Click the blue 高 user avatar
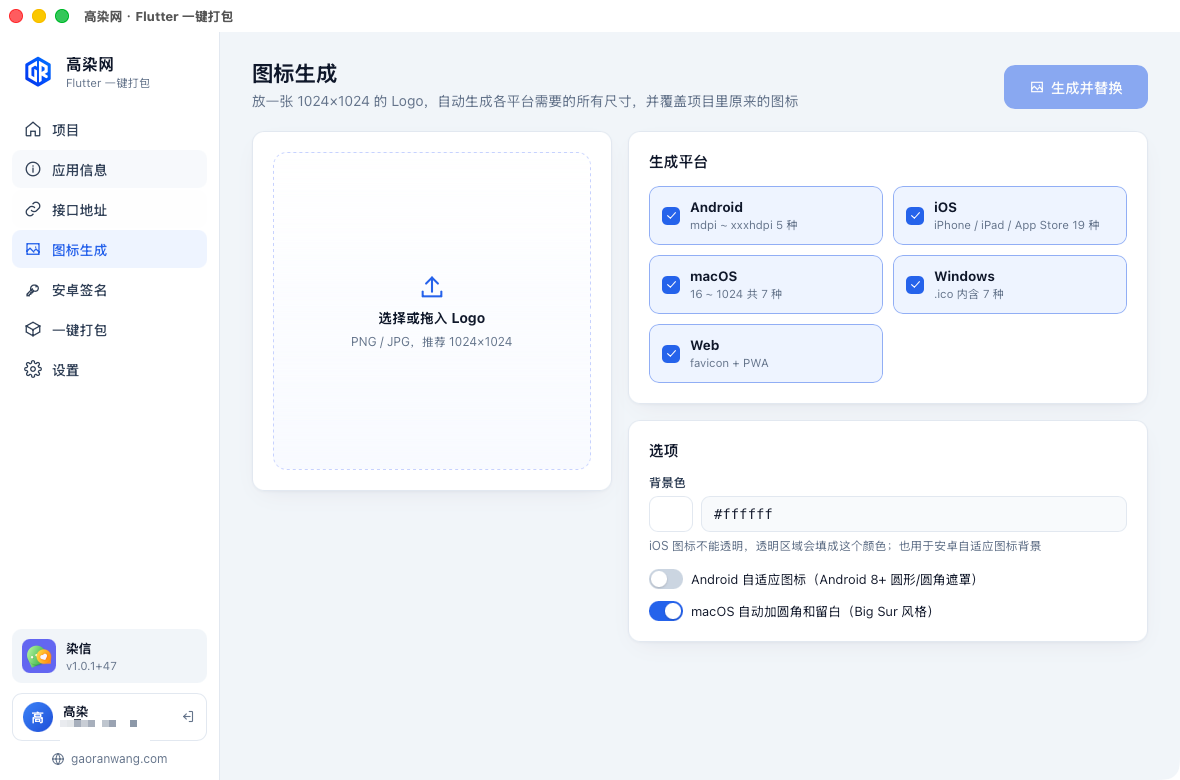1180x780 pixels. (38, 718)
